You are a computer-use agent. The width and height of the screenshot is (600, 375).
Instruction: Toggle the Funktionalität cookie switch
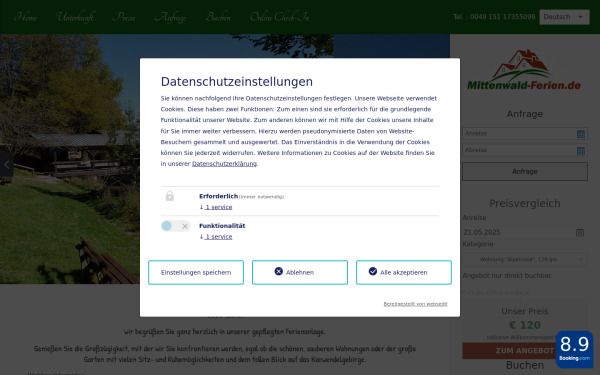pos(176,226)
